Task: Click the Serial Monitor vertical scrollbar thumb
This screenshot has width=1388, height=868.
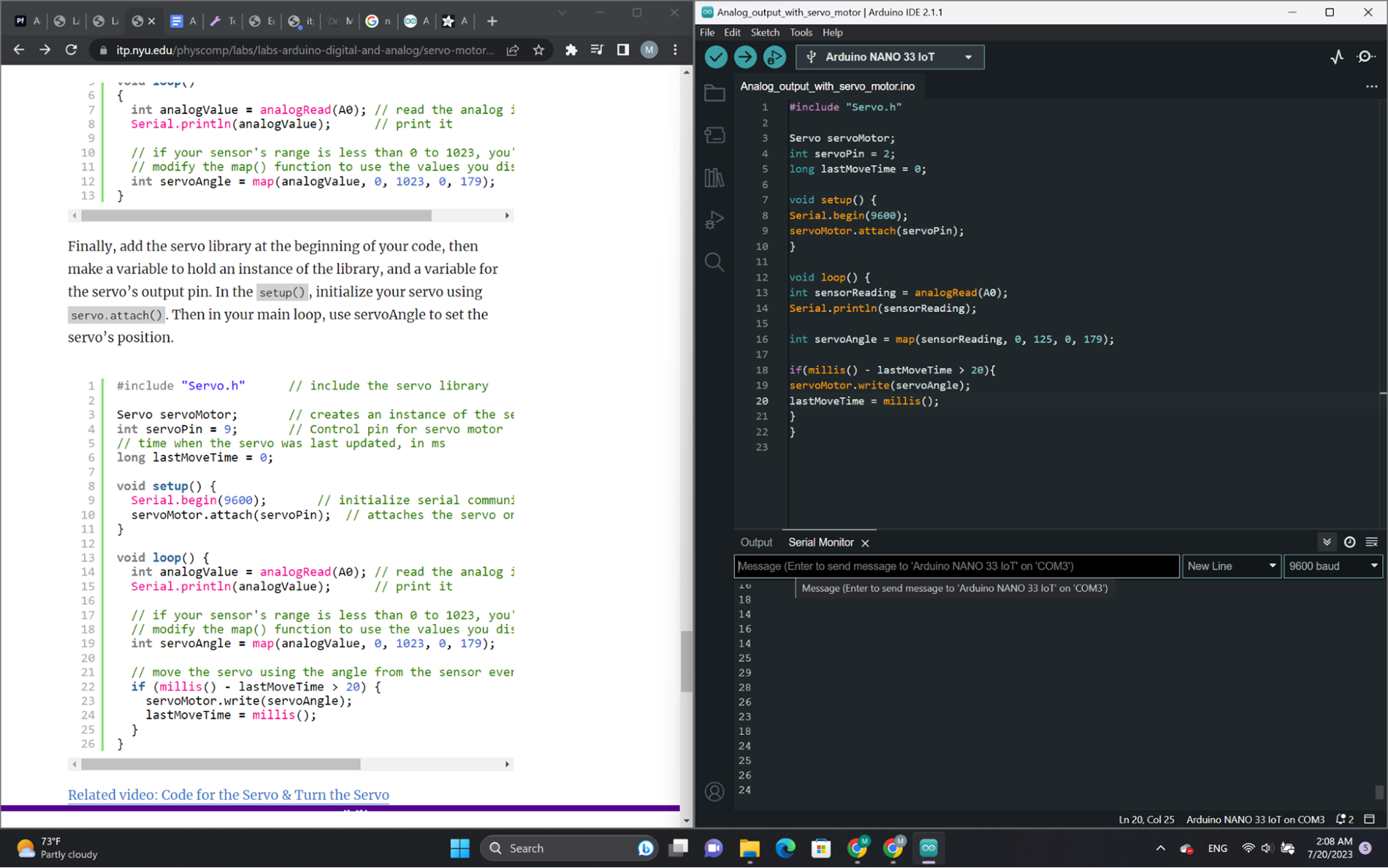Action: click(1379, 793)
